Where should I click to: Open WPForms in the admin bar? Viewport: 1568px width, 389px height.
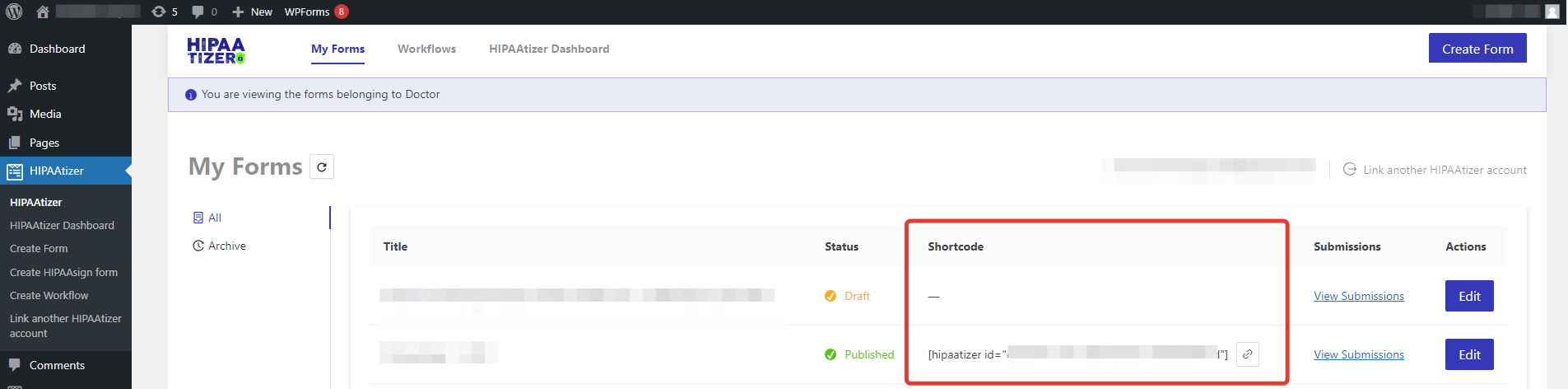point(307,12)
